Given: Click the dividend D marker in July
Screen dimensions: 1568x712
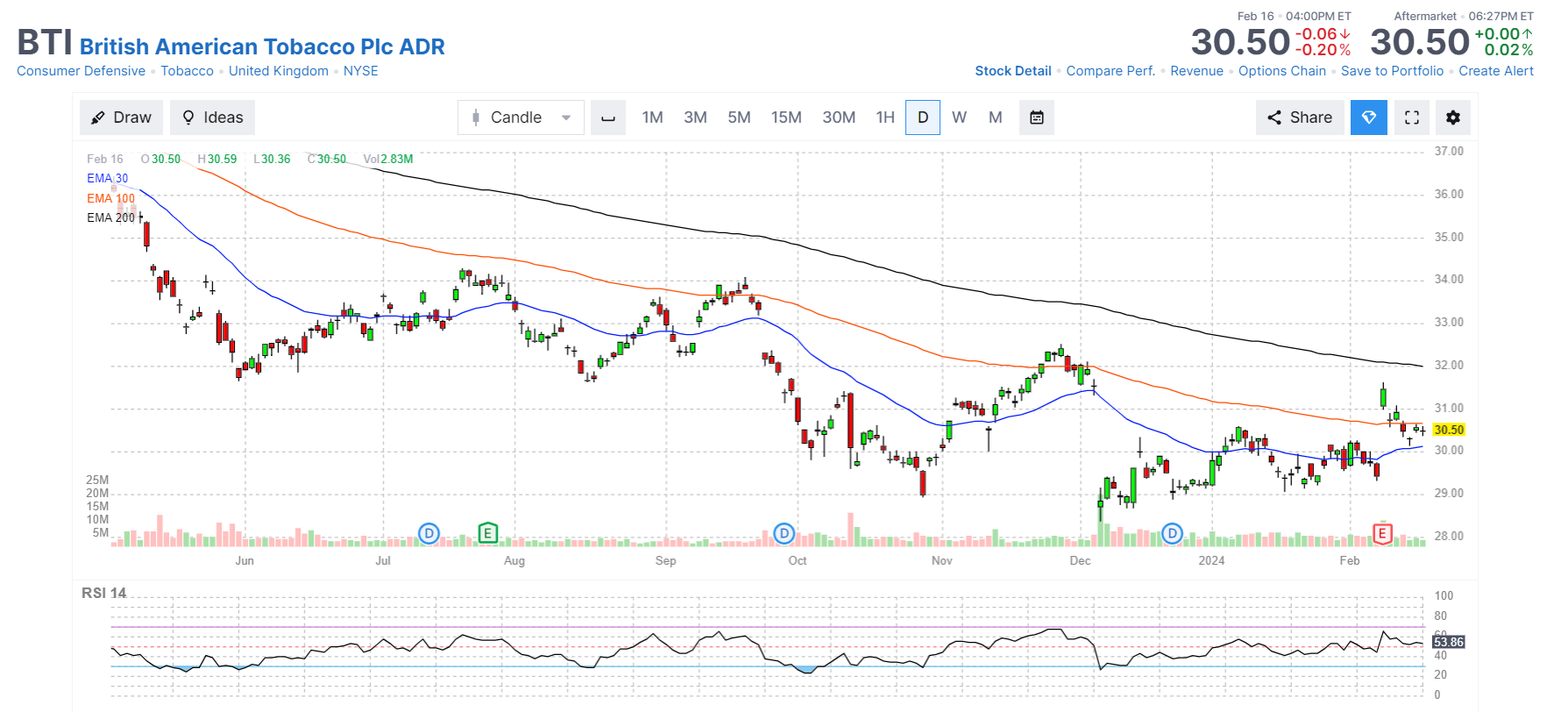Looking at the screenshot, I should tap(429, 533).
